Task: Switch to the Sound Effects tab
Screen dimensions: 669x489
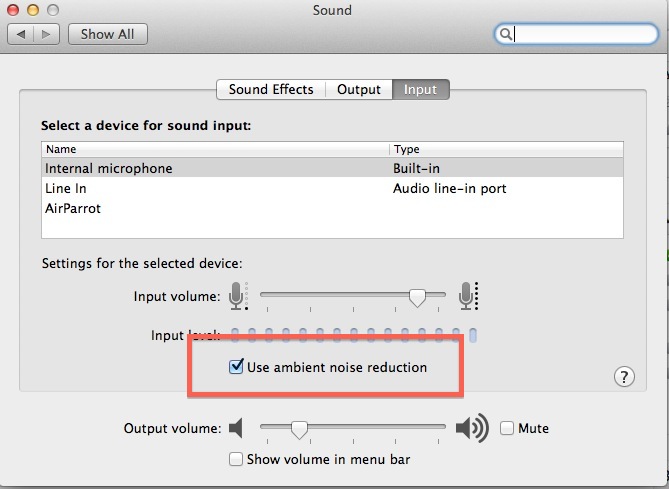Action: point(271,90)
